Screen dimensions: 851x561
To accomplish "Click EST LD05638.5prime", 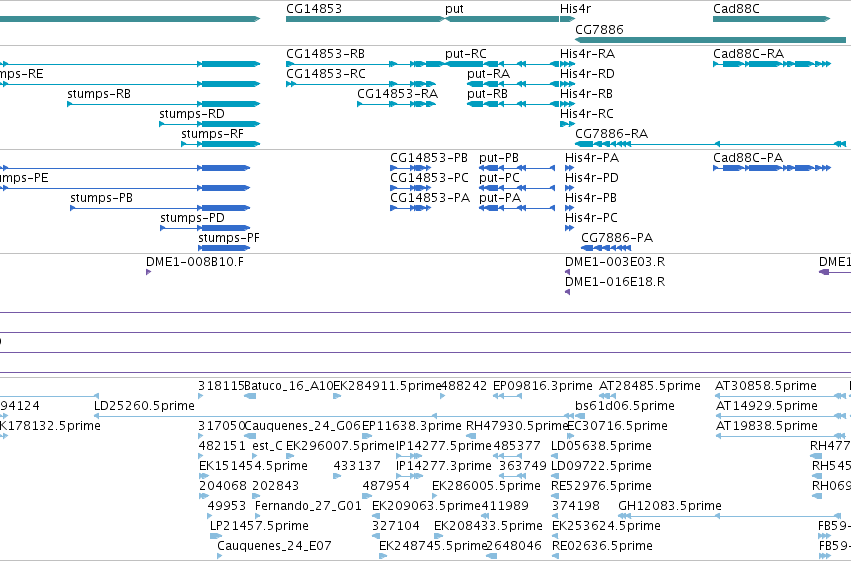I will click(555, 456).
